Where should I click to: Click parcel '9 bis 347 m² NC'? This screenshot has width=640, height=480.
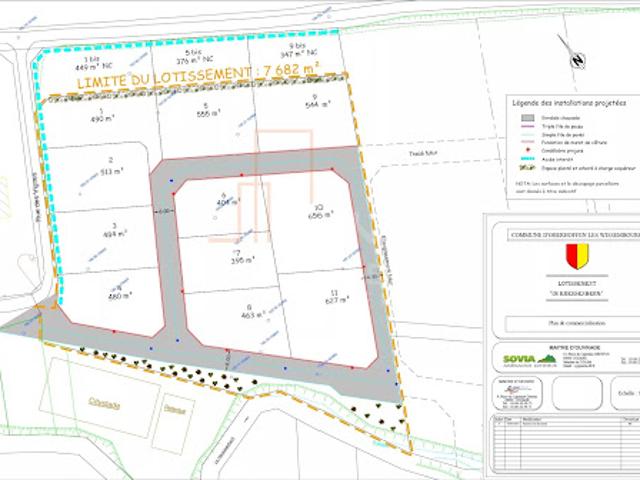coord(299,46)
